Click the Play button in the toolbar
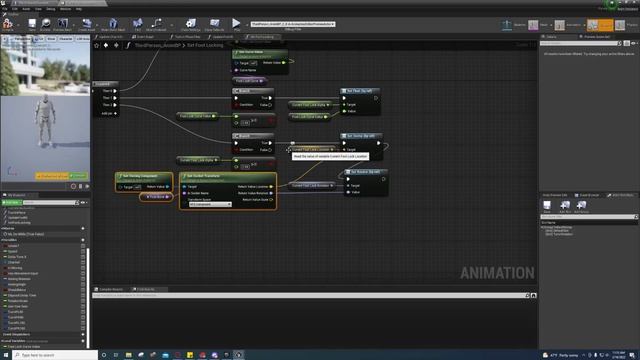The image size is (640, 360). [x=236, y=24]
